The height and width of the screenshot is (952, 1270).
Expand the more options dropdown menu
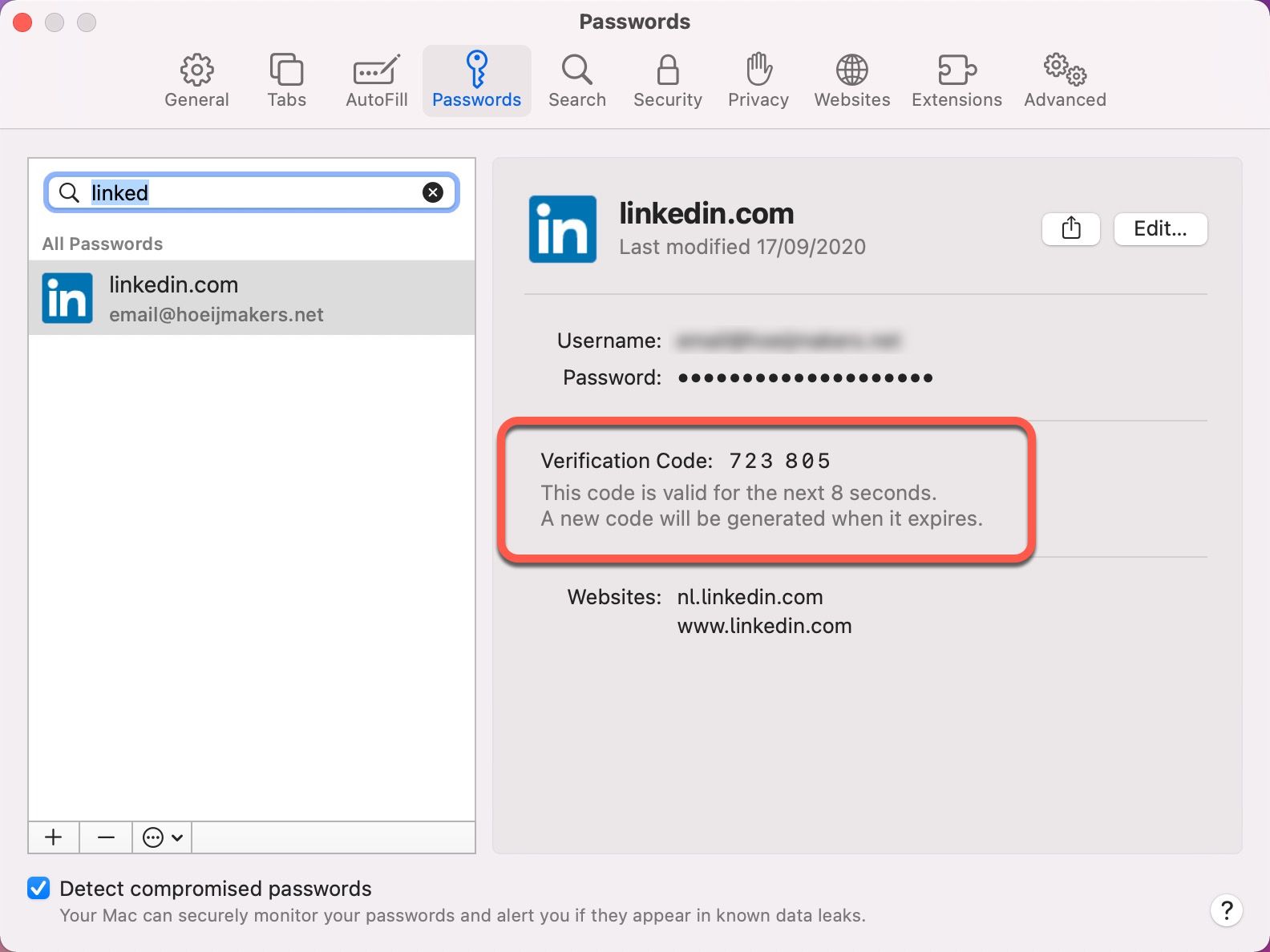click(162, 837)
